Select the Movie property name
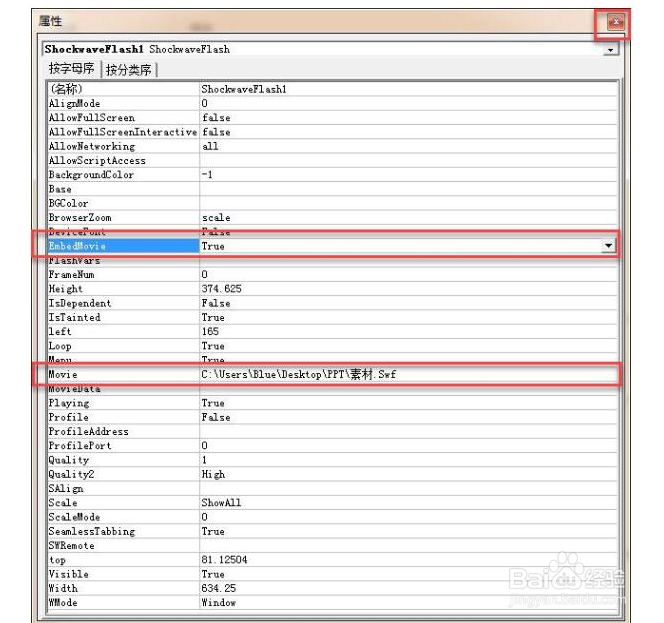The image size is (664, 623). [63, 374]
